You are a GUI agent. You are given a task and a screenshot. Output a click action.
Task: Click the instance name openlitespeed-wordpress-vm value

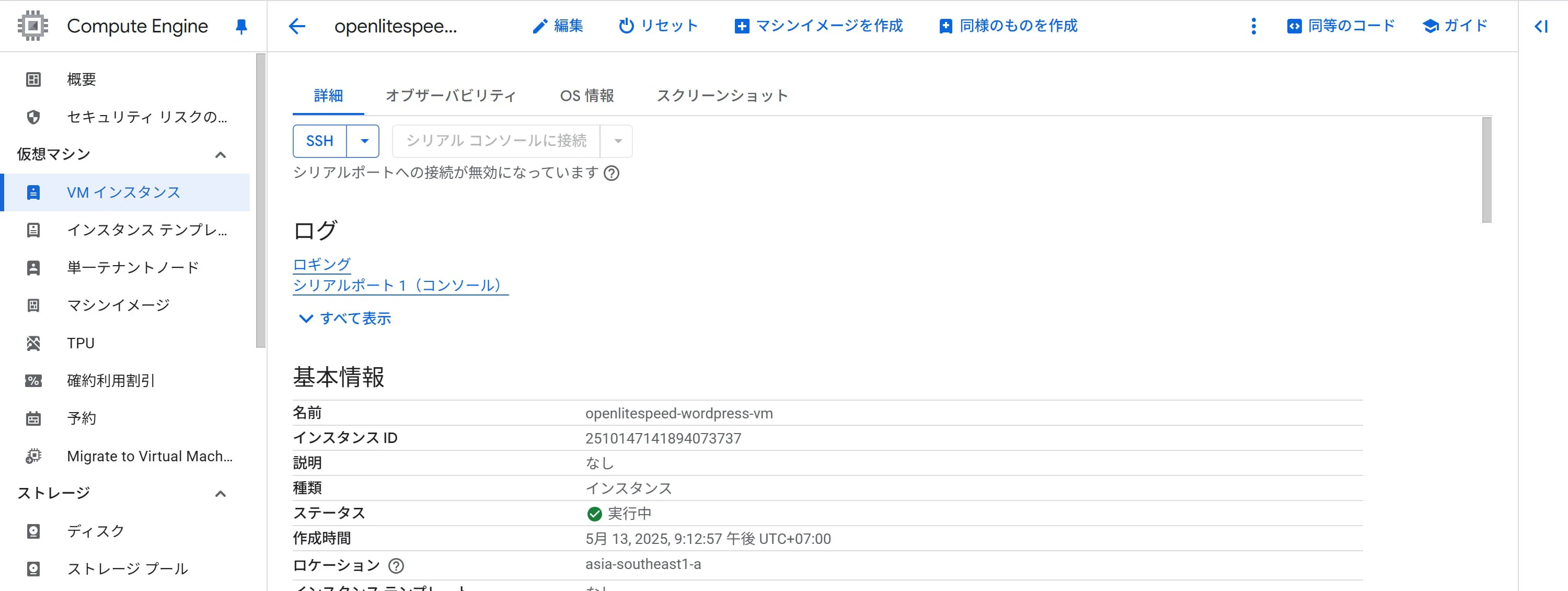(x=679, y=414)
